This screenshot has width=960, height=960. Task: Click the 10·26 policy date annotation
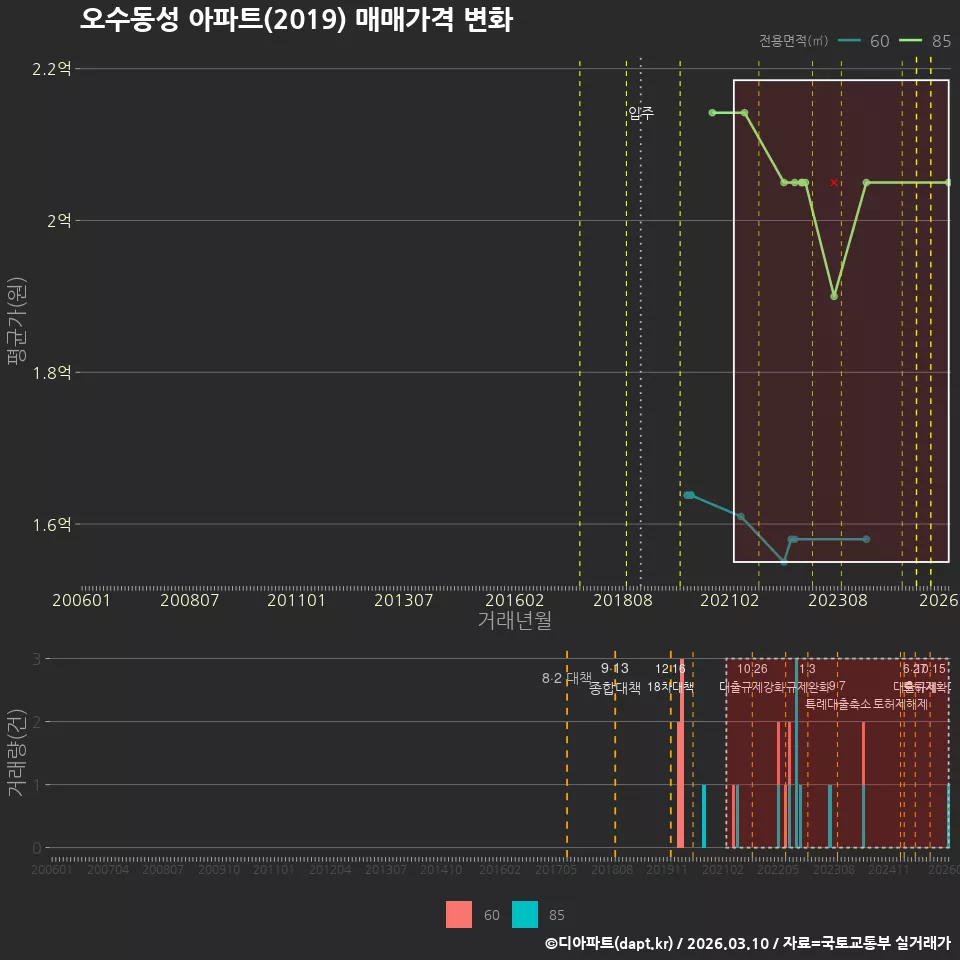(752, 669)
